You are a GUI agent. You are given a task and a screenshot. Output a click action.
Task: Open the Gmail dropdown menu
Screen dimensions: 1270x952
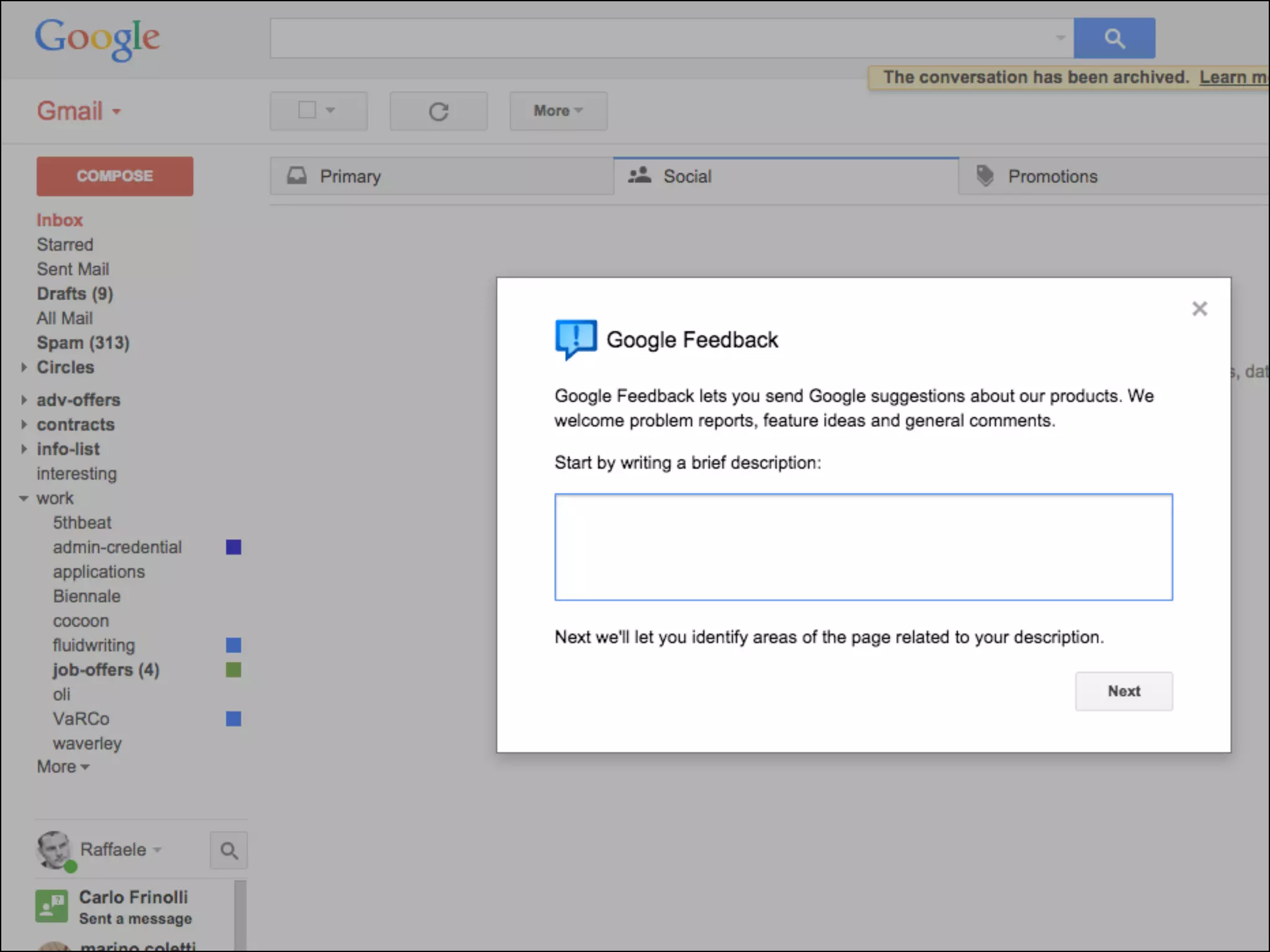pyautogui.click(x=79, y=112)
